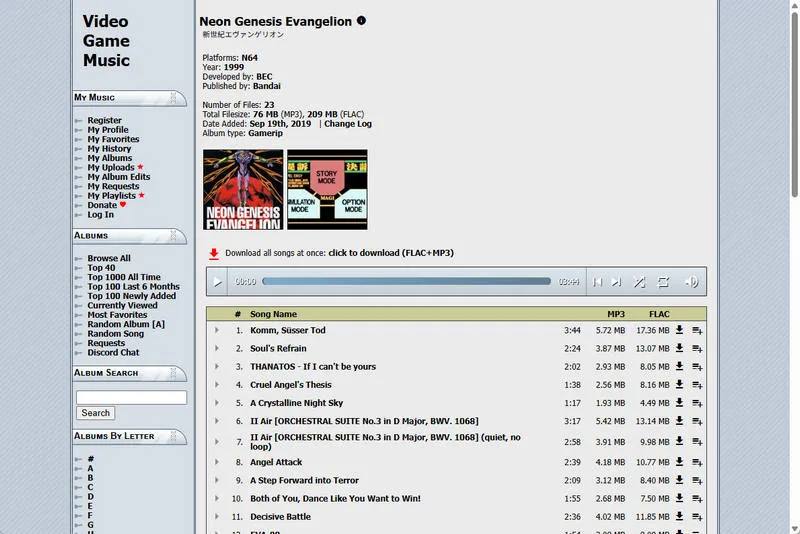Open the Change Log link

coord(348,124)
